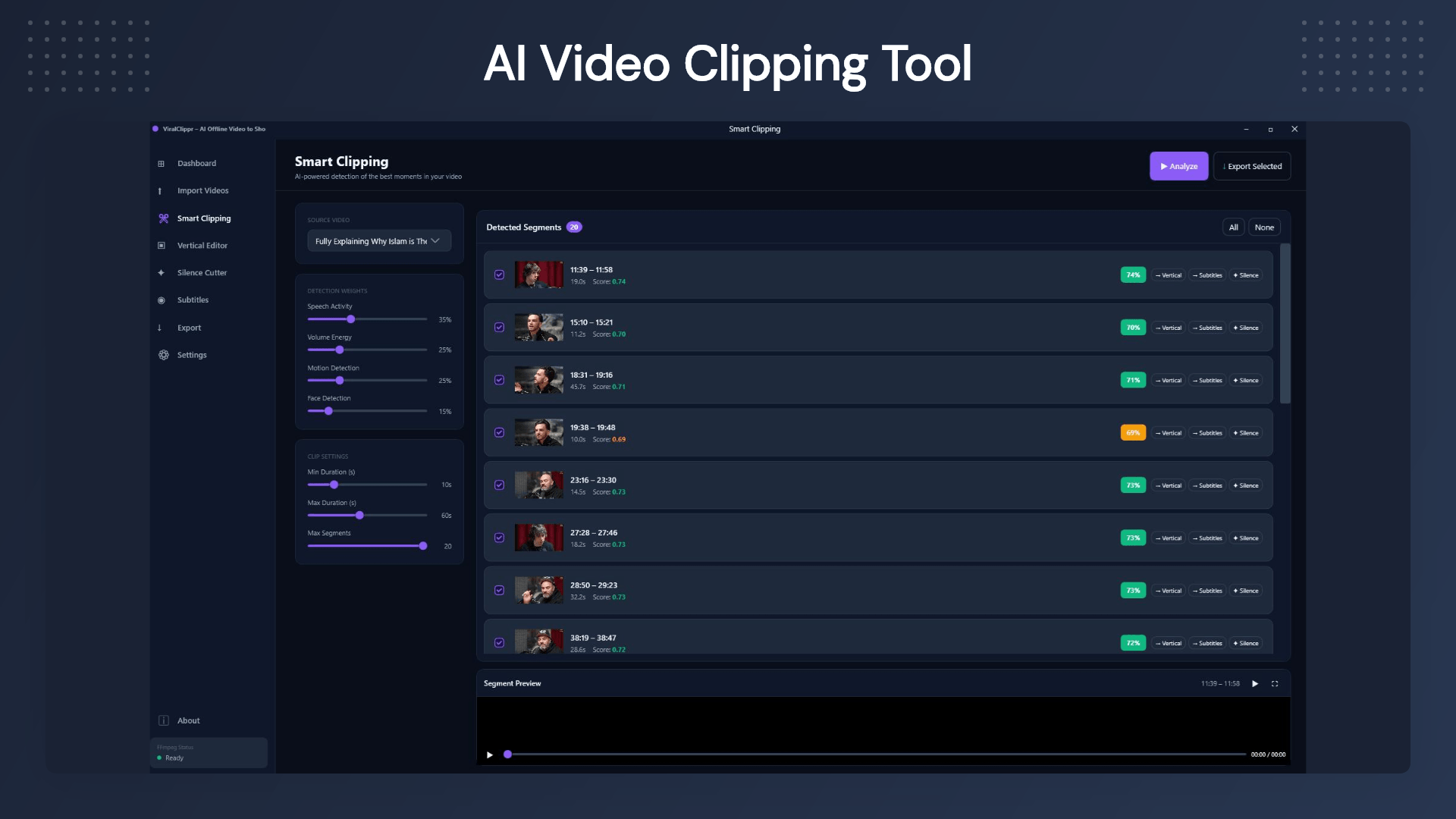Click the ViralClippr app logo dot
The image size is (1456, 819).
pyautogui.click(x=155, y=129)
